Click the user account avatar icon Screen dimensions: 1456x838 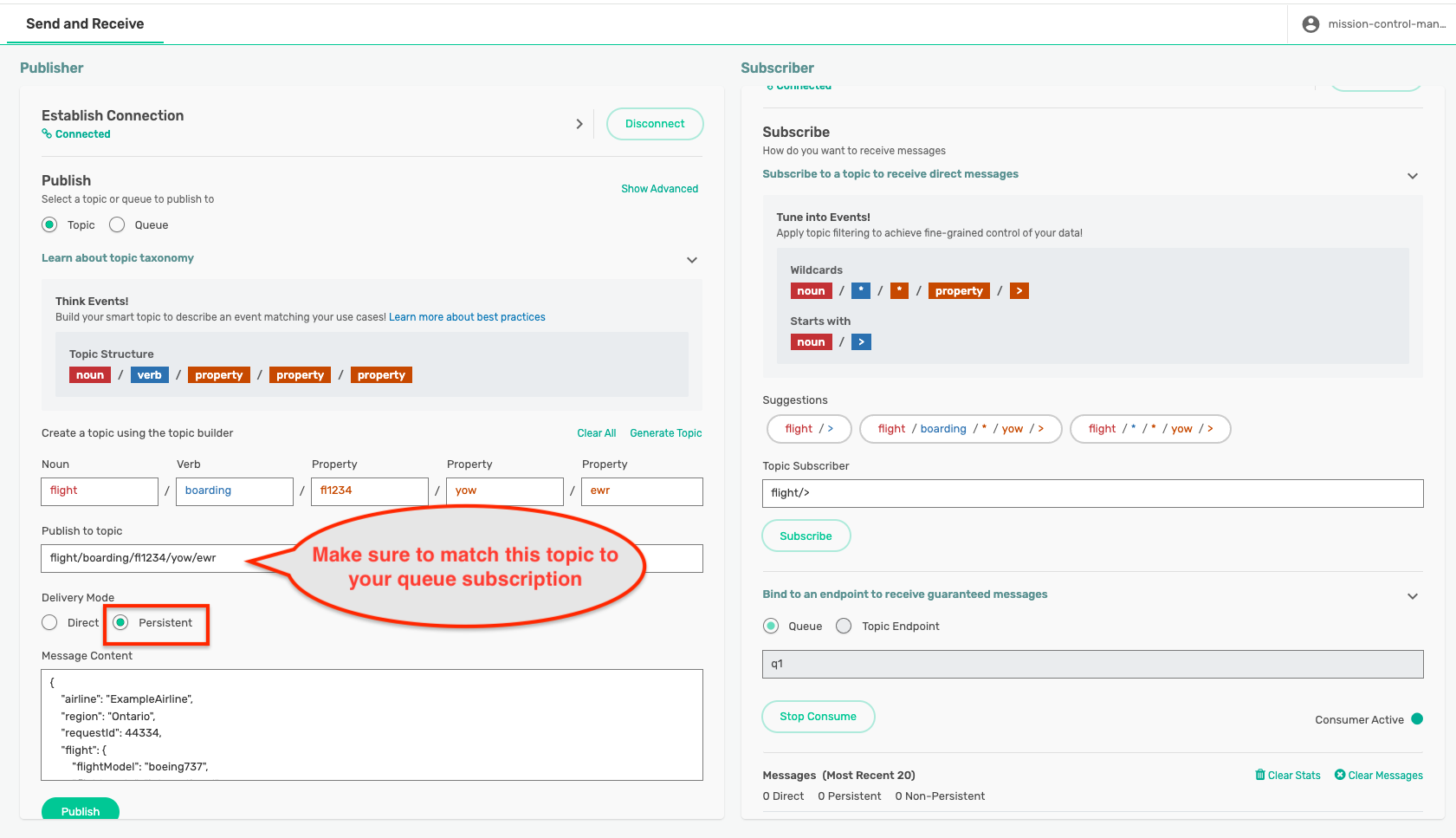(1310, 24)
